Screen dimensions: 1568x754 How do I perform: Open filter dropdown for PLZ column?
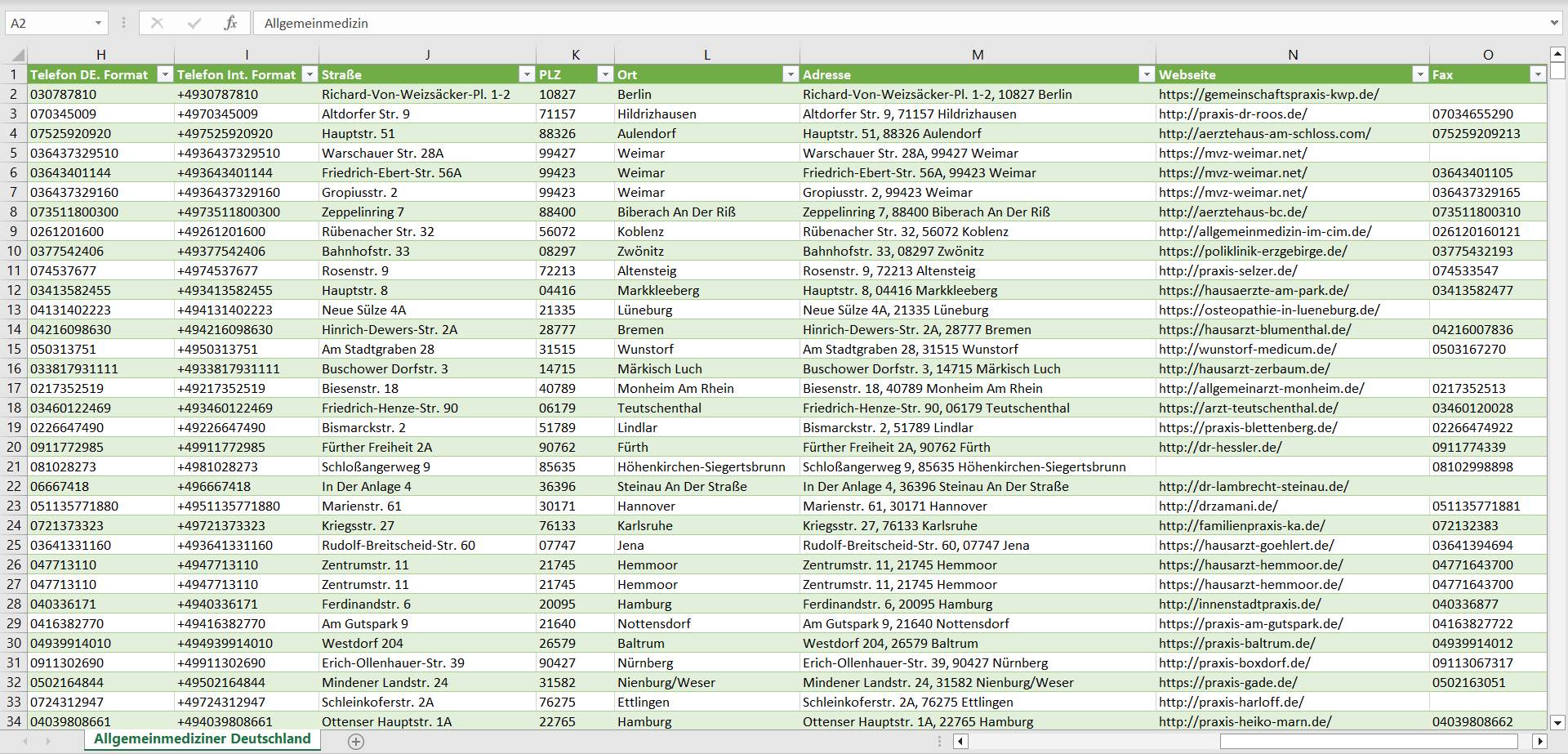(605, 74)
